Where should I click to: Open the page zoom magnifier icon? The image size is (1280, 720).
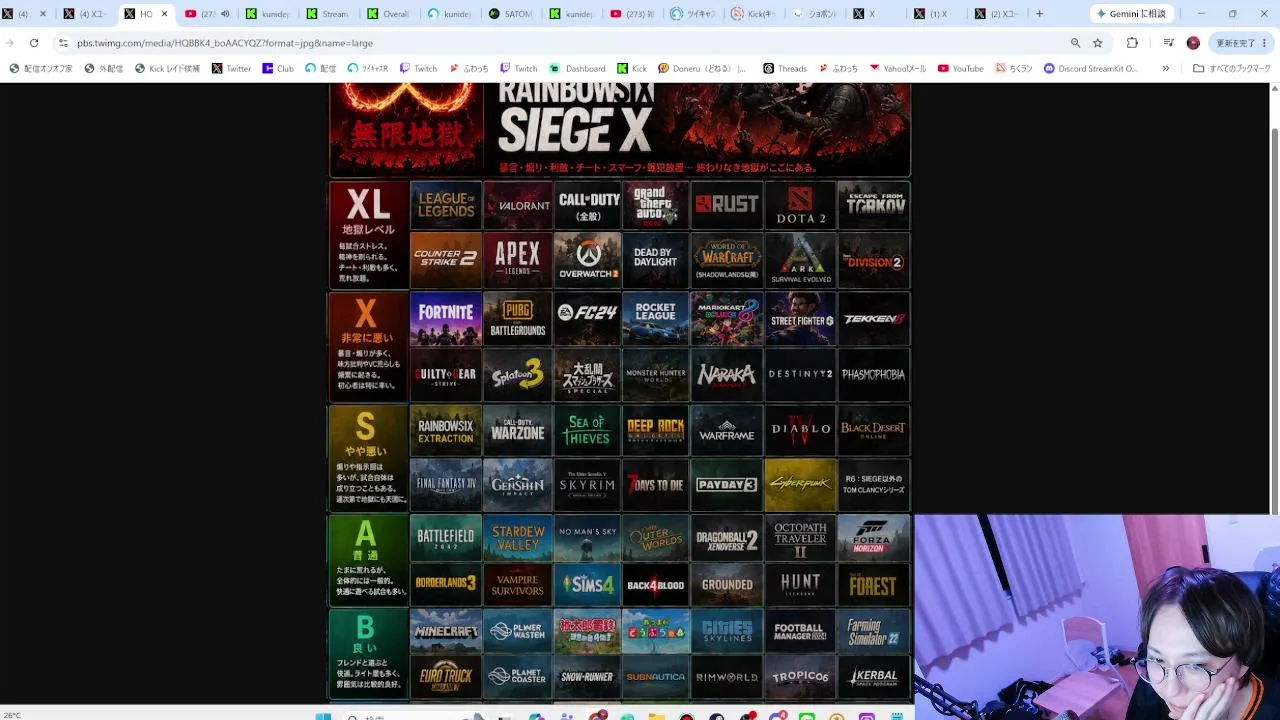point(1075,43)
